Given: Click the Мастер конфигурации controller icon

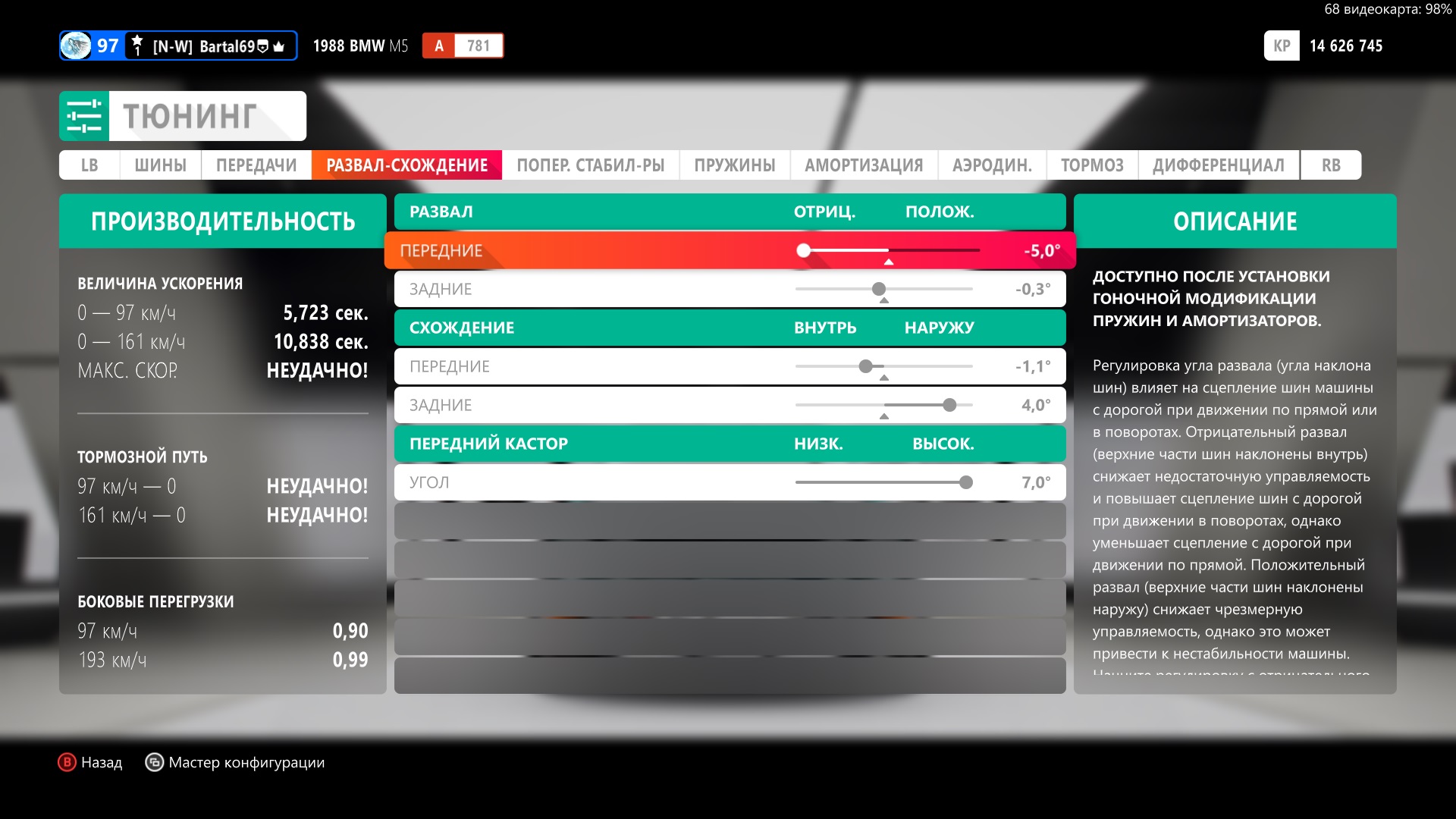Looking at the screenshot, I should tap(154, 762).
